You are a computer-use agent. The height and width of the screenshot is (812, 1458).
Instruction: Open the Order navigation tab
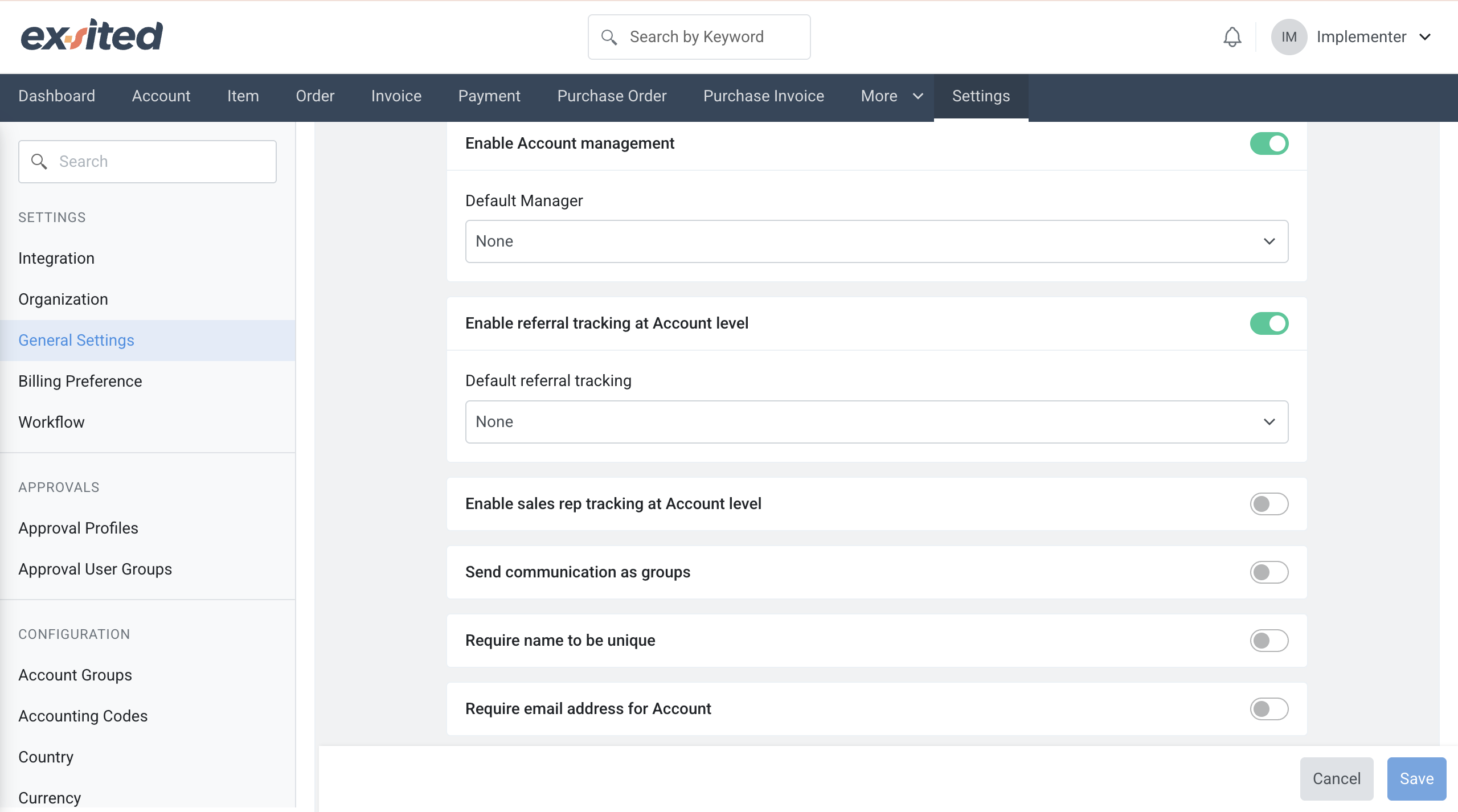tap(315, 96)
